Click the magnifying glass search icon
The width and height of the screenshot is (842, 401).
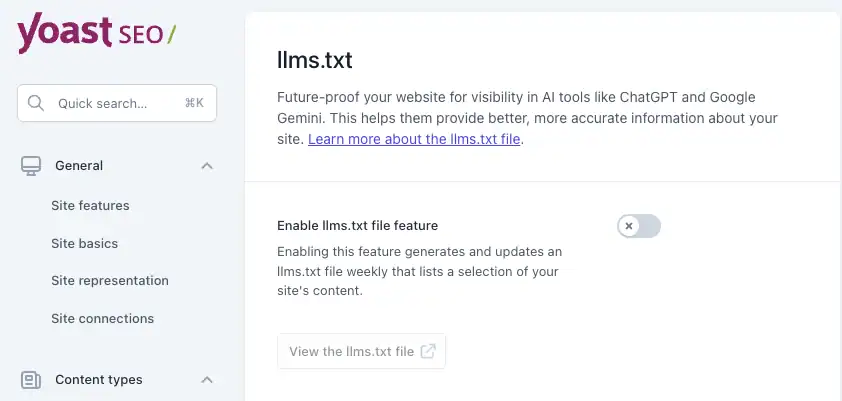pos(36,103)
